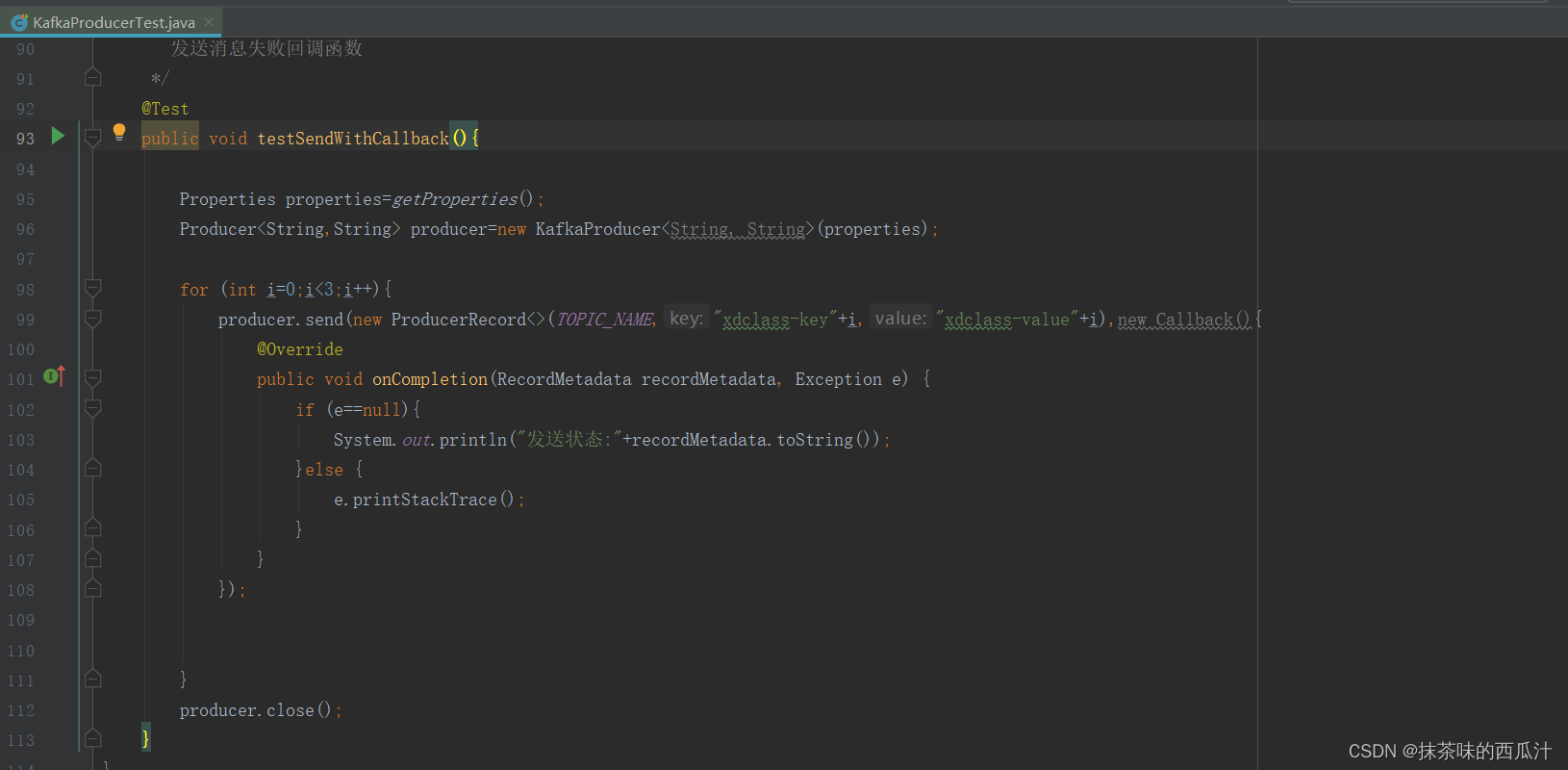
Task: Click the "key:" parameter hint
Action: click(686, 319)
